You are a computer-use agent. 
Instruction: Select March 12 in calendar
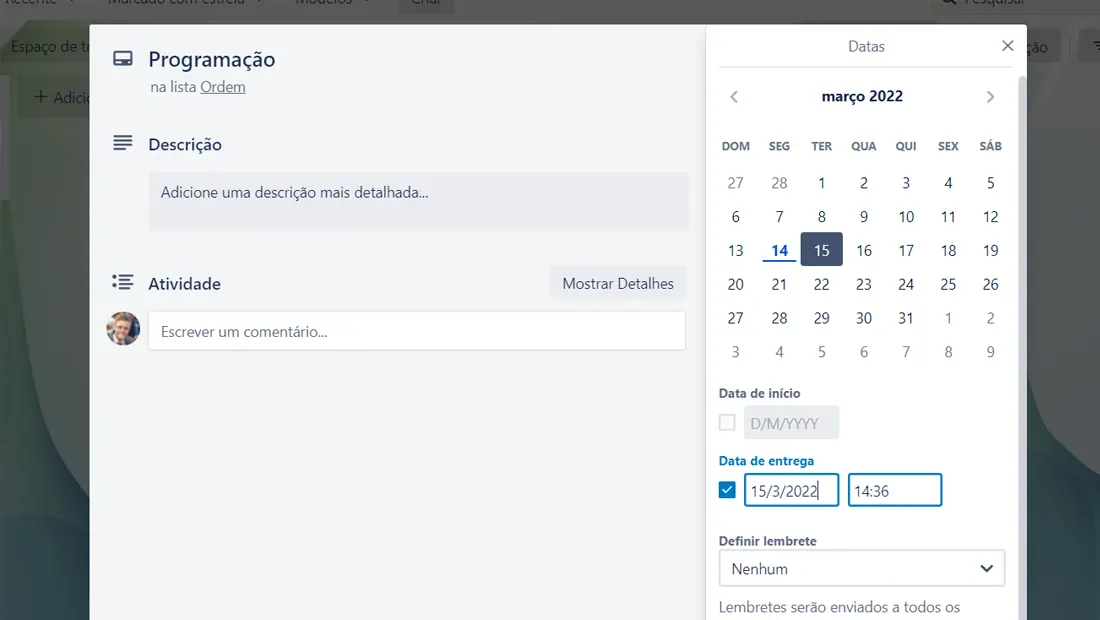pyautogui.click(x=990, y=217)
